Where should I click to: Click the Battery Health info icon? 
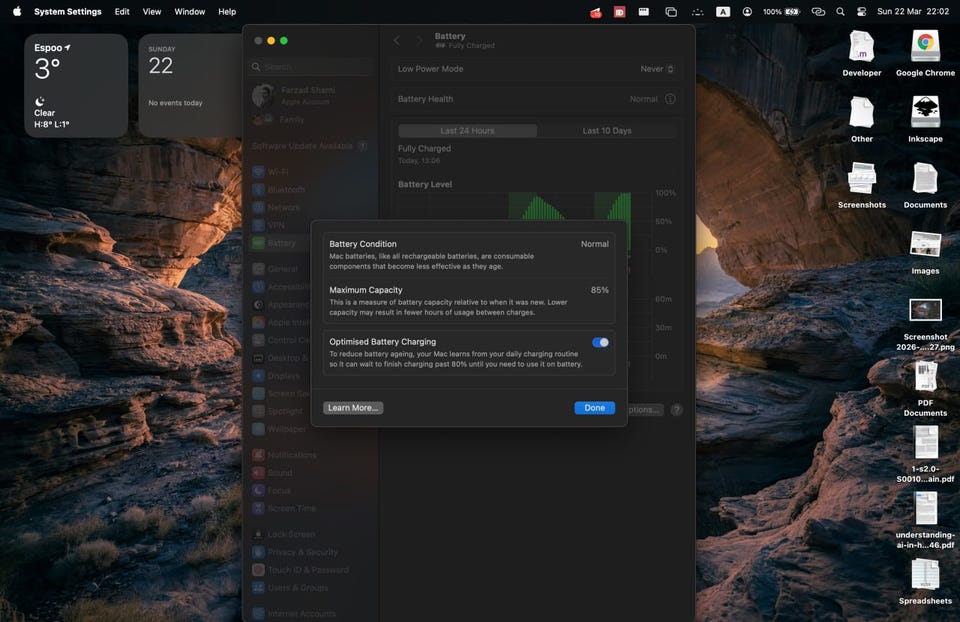pos(670,99)
